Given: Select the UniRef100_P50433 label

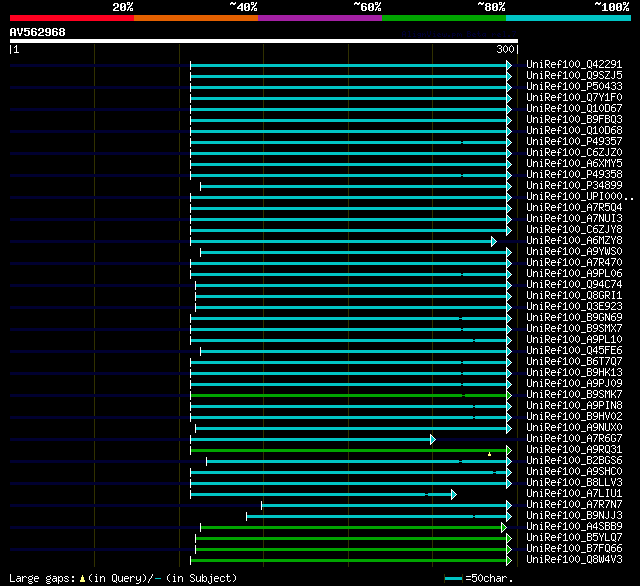Looking at the screenshot, I should click(x=574, y=87).
